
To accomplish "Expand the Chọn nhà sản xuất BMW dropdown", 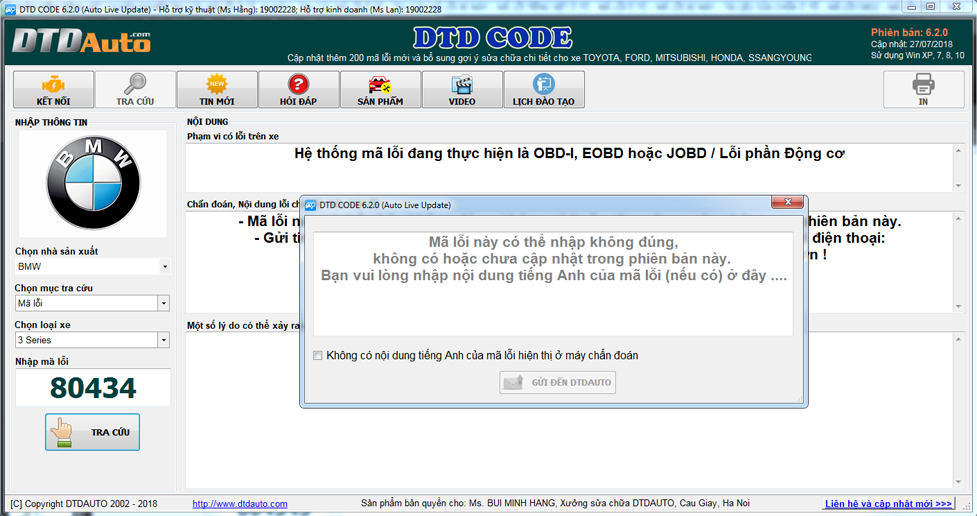I will coord(164,267).
